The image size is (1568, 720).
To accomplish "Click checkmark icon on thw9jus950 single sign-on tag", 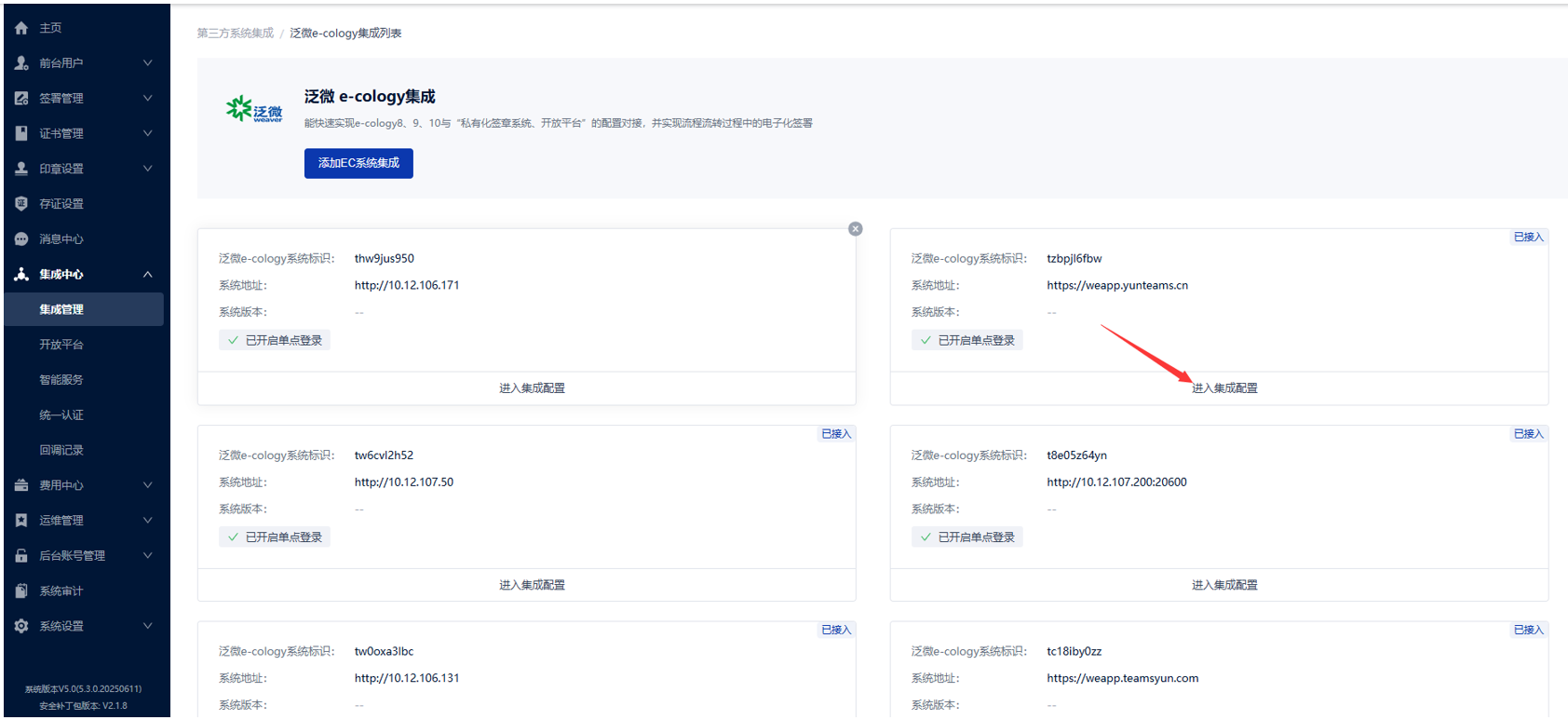I will point(233,341).
